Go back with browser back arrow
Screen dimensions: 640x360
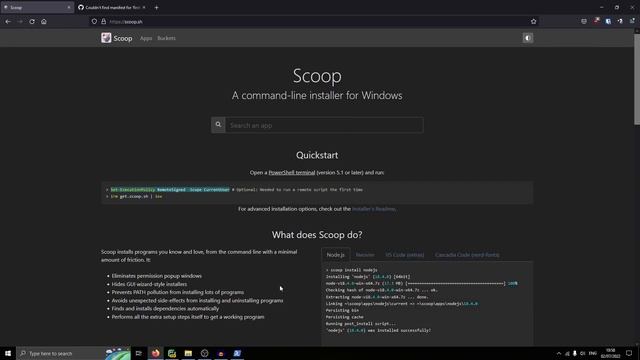(8, 22)
